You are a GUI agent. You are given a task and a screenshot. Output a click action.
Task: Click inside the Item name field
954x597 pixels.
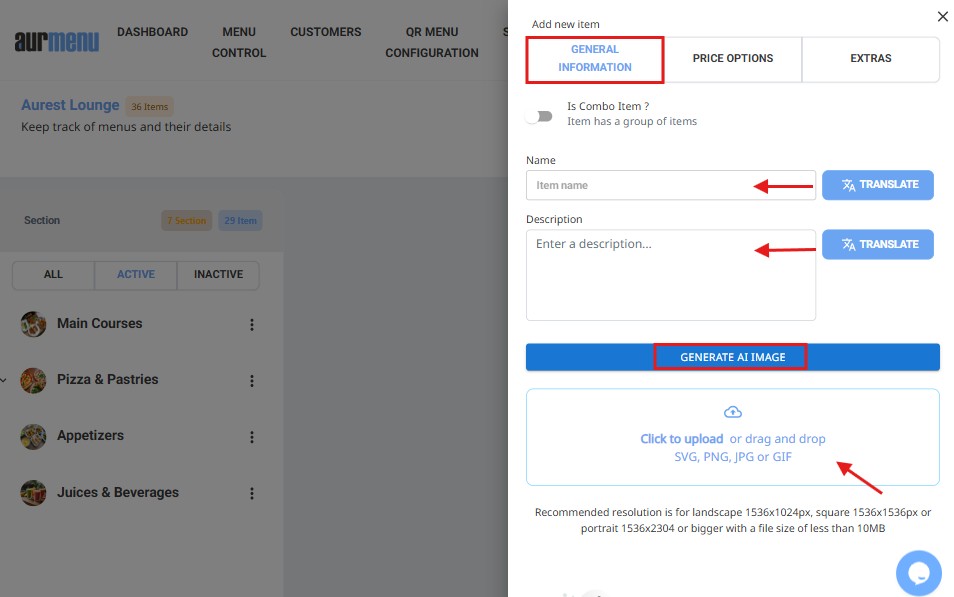click(x=640, y=185)
